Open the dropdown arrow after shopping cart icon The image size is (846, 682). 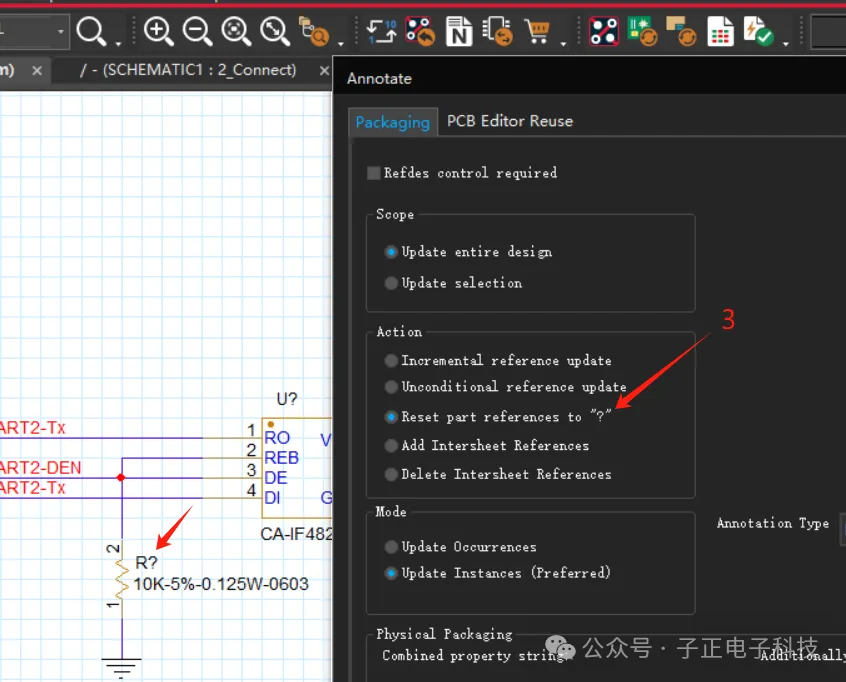(x=563, y=43)
